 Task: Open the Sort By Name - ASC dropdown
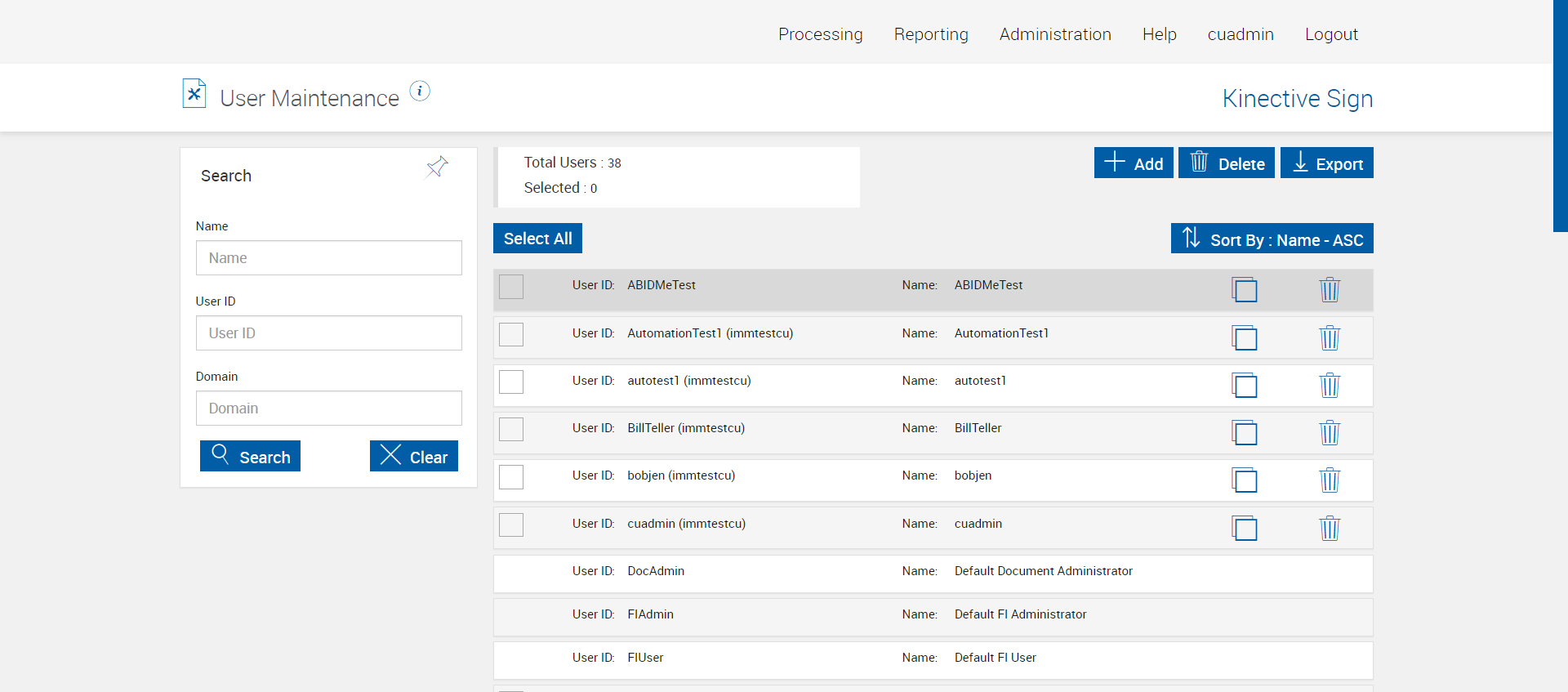click(1272, 239)
